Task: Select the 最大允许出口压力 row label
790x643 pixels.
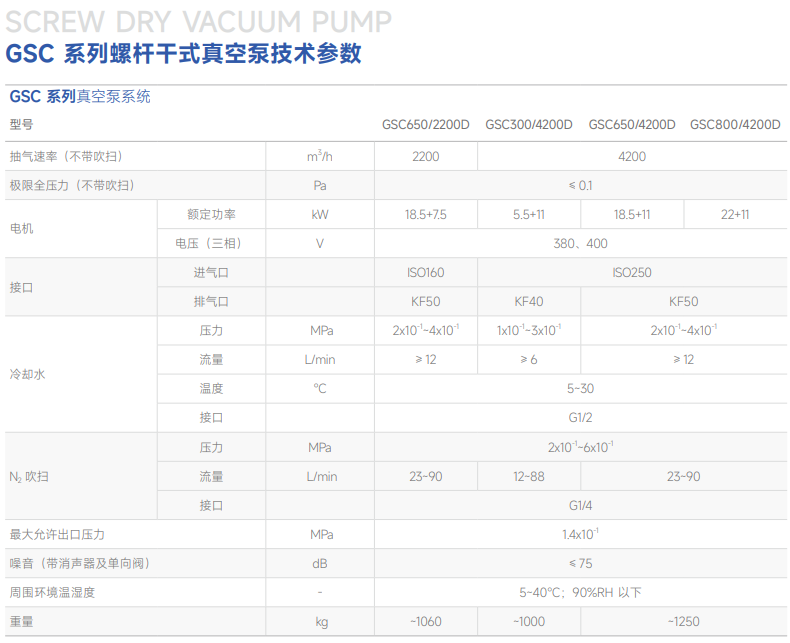Action: point(57,535)
